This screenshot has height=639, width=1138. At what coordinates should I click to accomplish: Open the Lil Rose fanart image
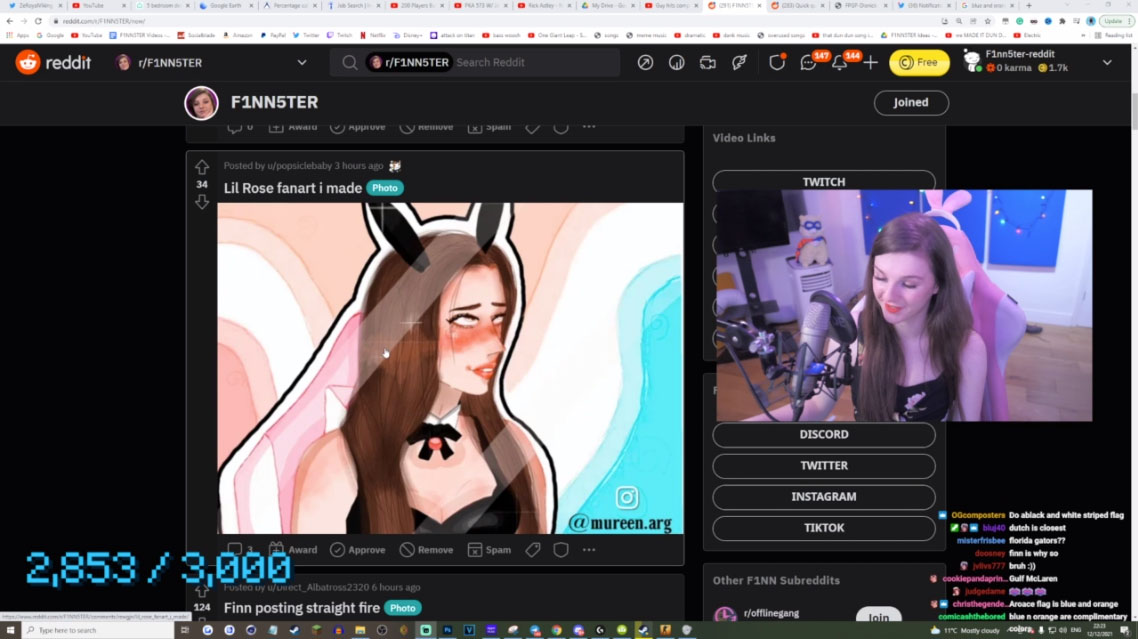[450, 368]
